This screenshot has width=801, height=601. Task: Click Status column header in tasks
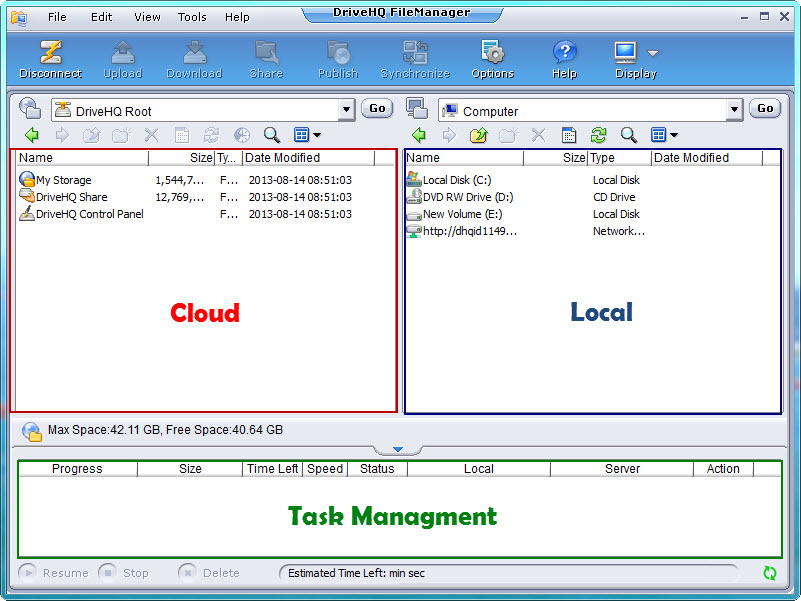click(x=378, y=469)
